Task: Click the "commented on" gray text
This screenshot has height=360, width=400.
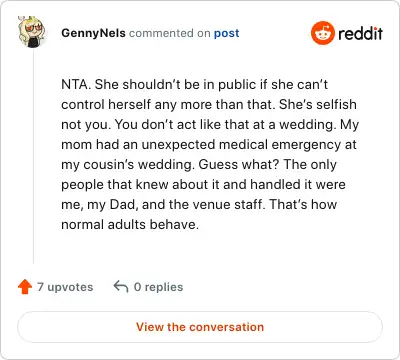Action: (170, 33)
